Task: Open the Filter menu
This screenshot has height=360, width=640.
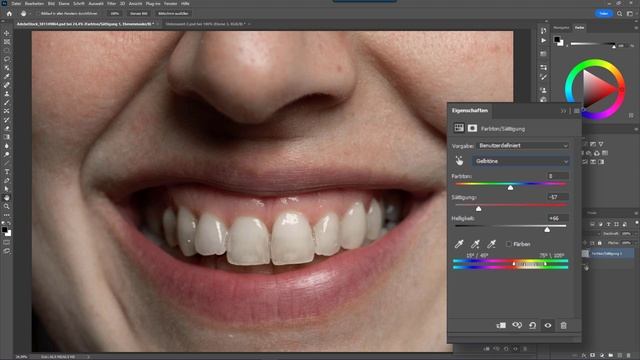Action: click(x=111, y=3)
